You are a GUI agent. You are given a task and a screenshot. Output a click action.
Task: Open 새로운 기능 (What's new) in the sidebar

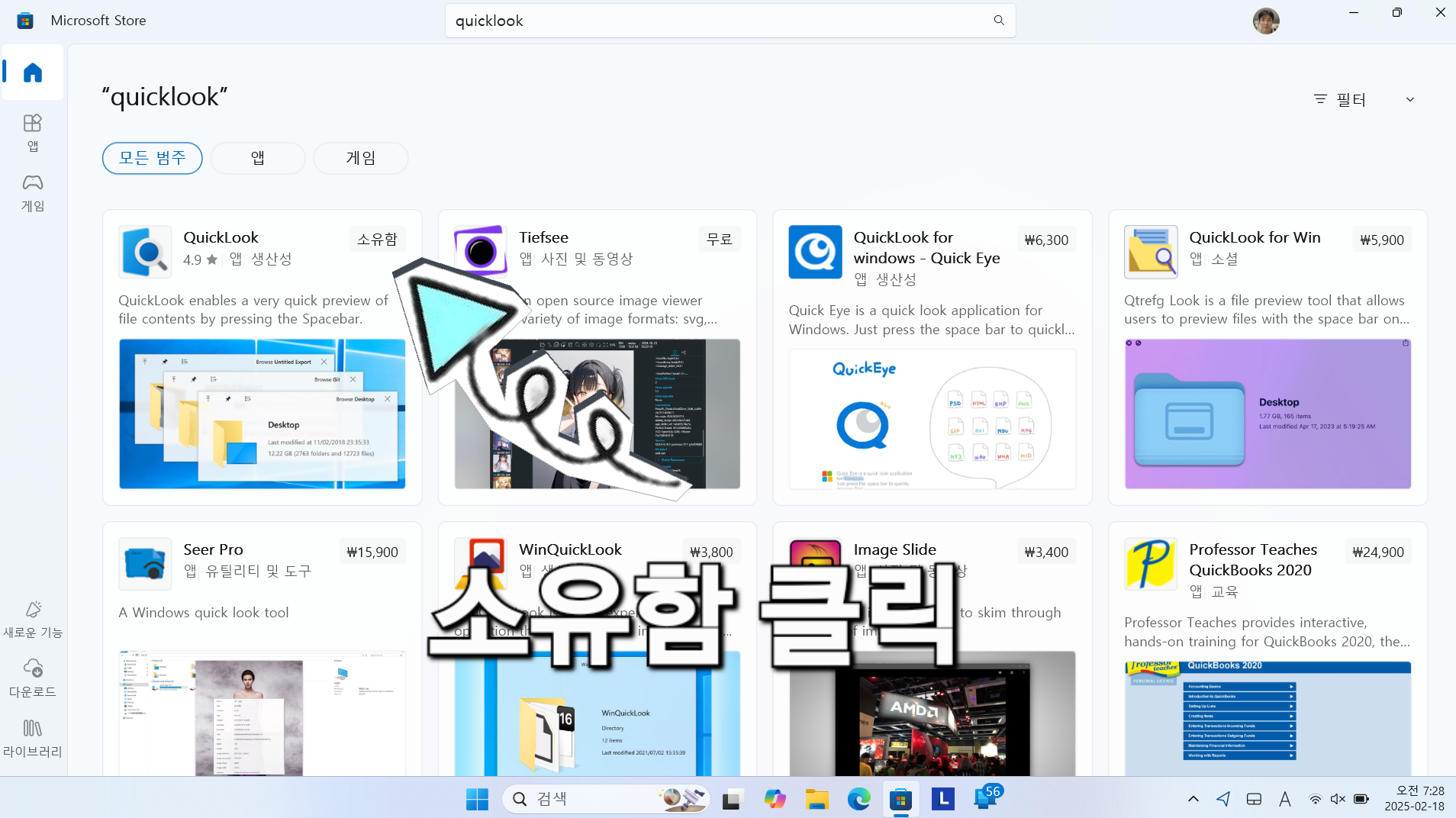(x=33, y=619)
